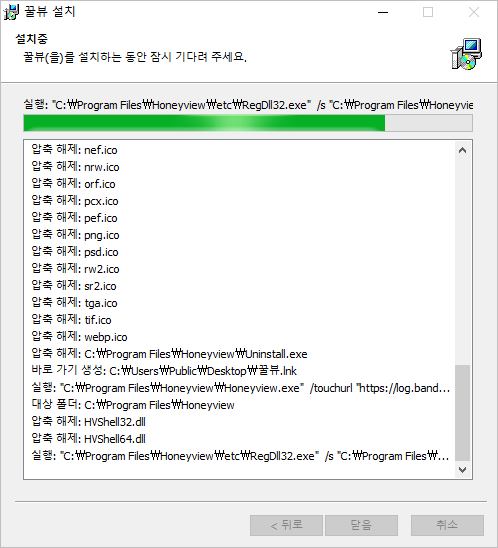The image size is (498, 548).
Task: Select the Honeyview.exe /touchurl log line
Action: click(240, 388)
